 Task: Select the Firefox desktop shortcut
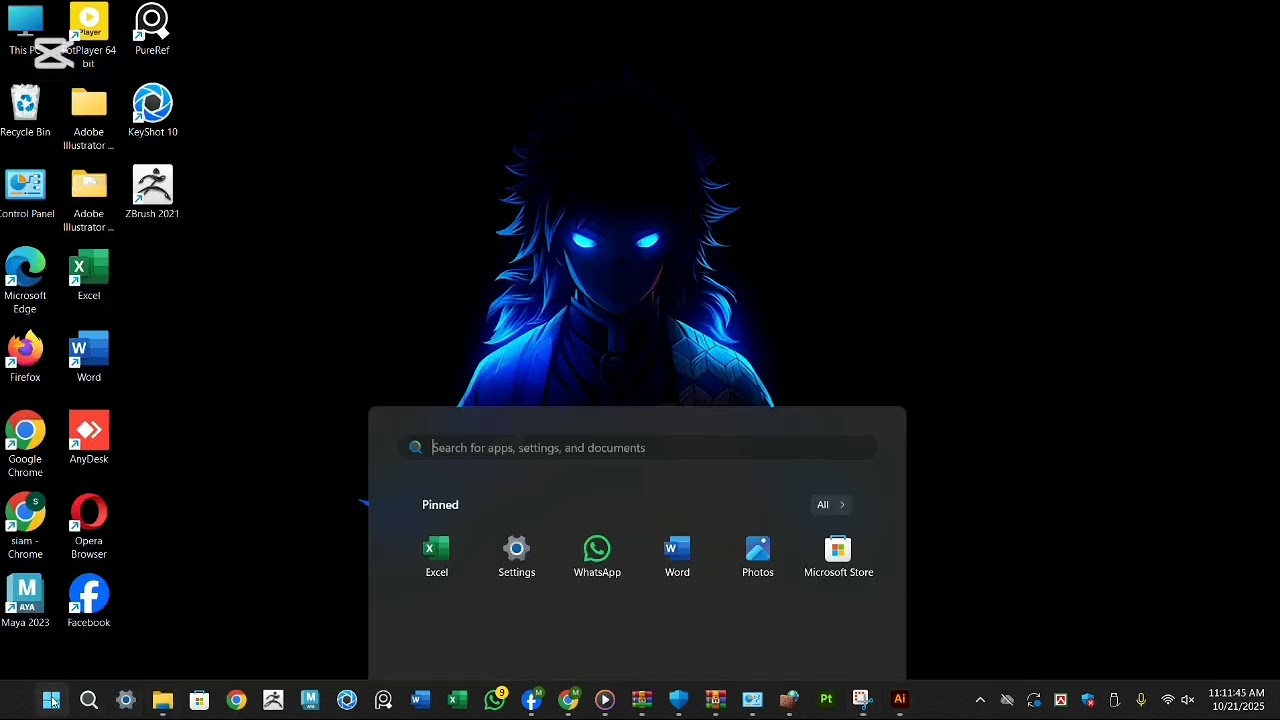tap(25, 357)
